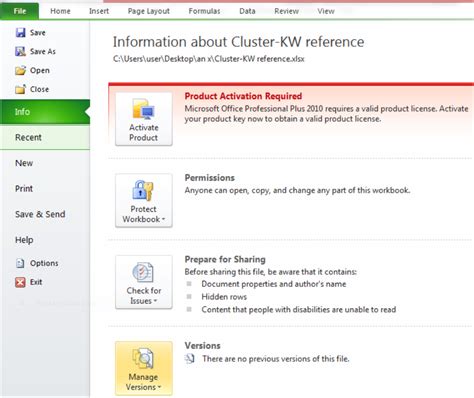Screen dimensions: 474x398
Task: Open the Recent section
Action: pyautogui.click(x=45, y=137)
